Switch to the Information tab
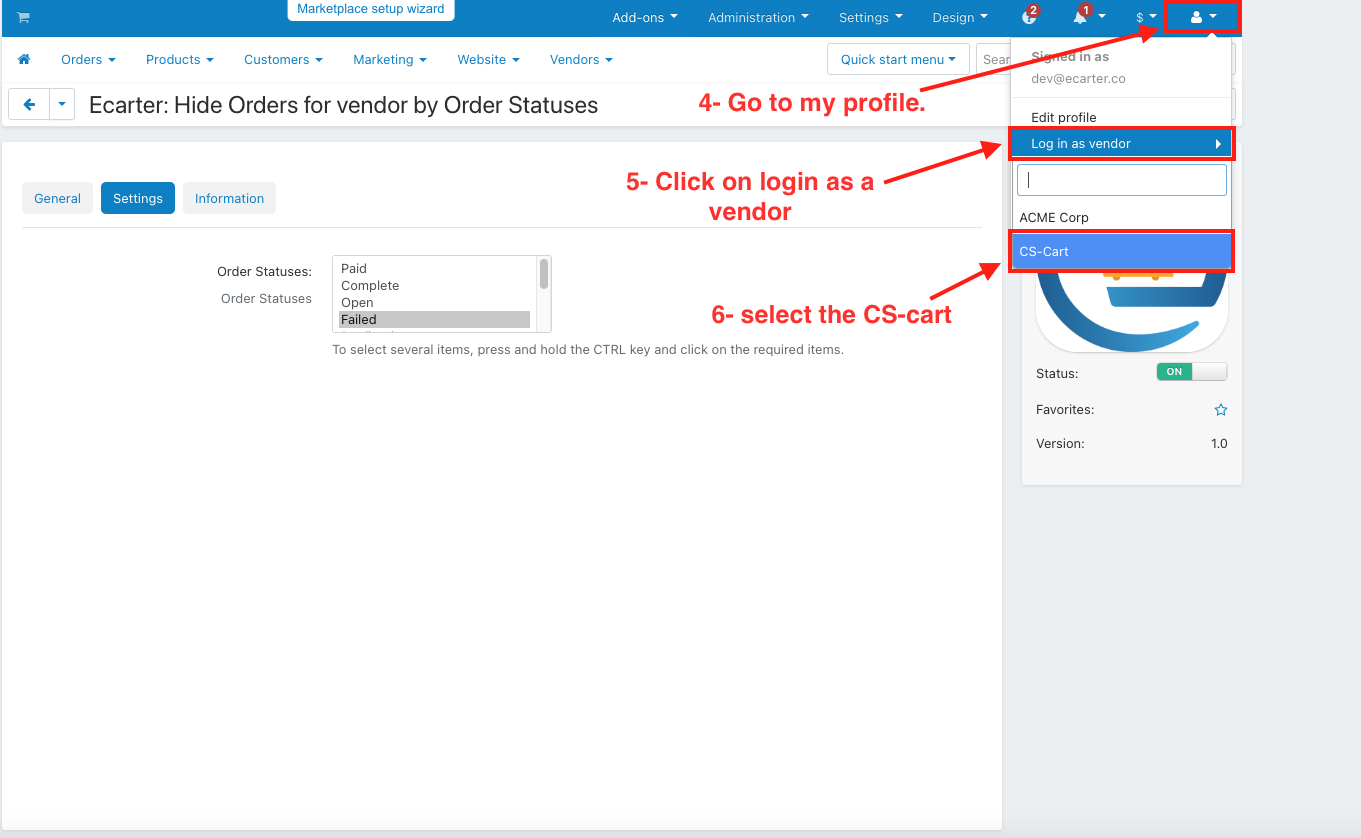This screenshot has width=1361, height=838. click(229, 198)
